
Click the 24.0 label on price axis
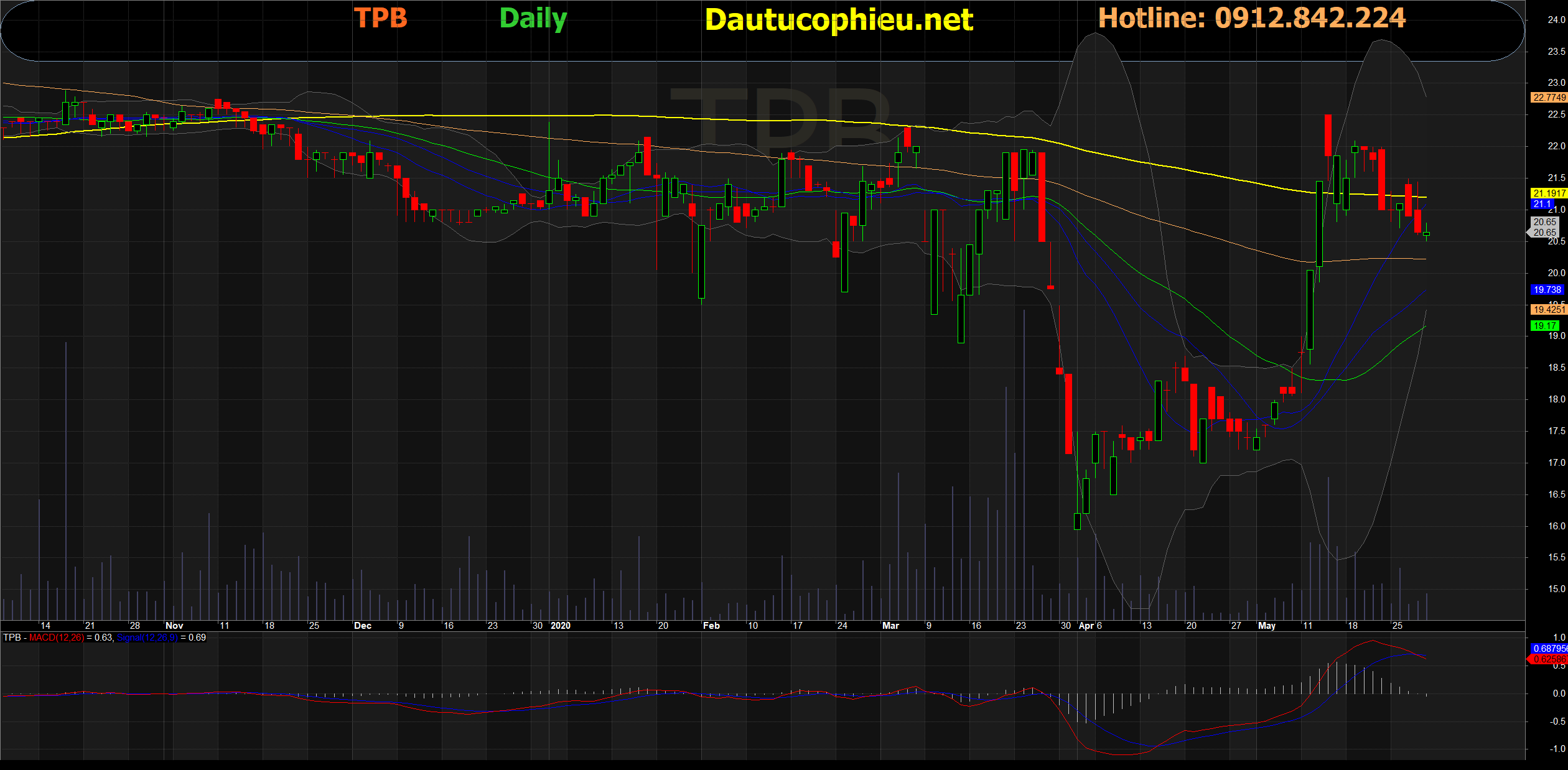(1556, 20)
